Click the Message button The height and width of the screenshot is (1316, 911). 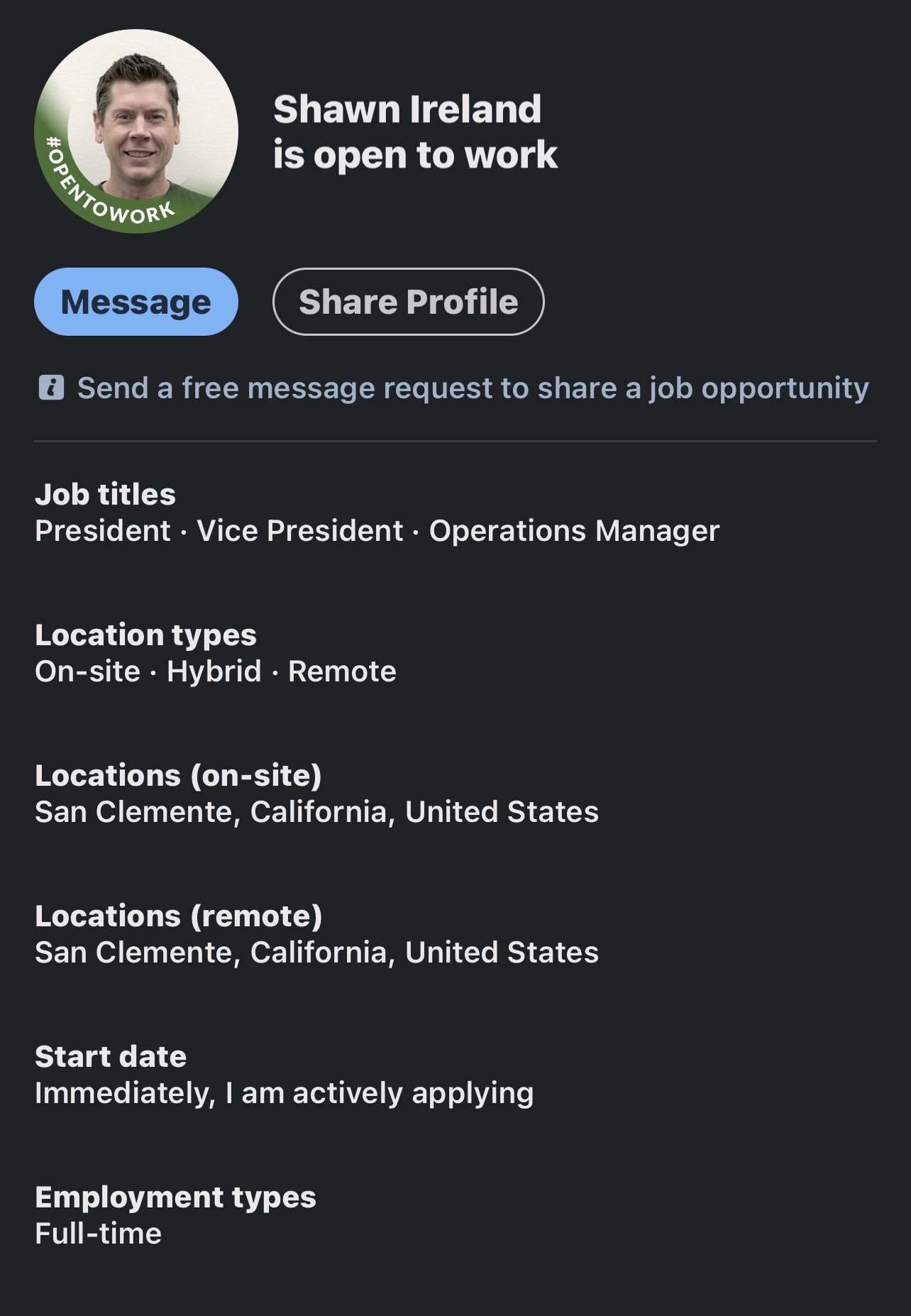136,302
